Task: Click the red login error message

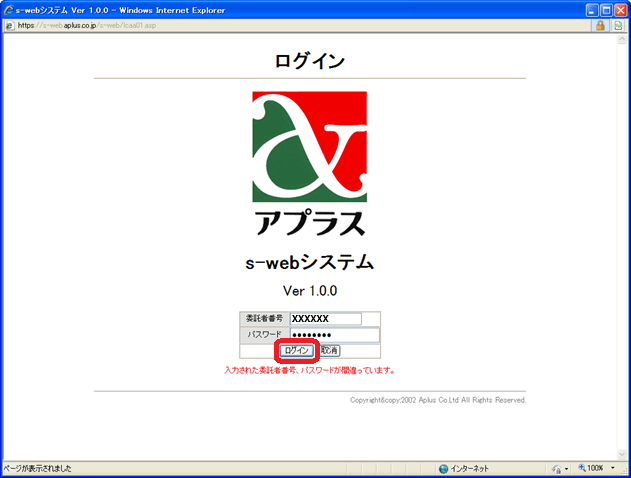Action: 309,370
